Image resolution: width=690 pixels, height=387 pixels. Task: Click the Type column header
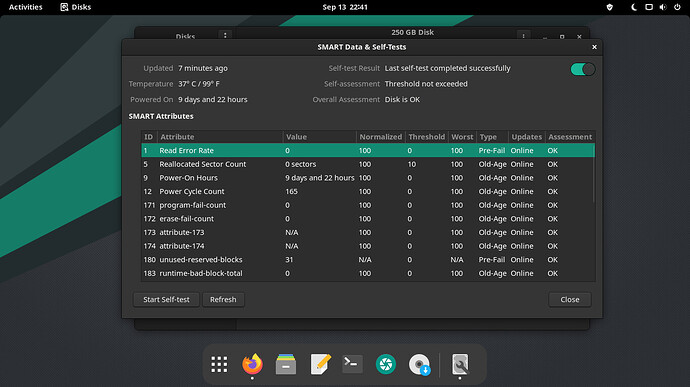492,137
